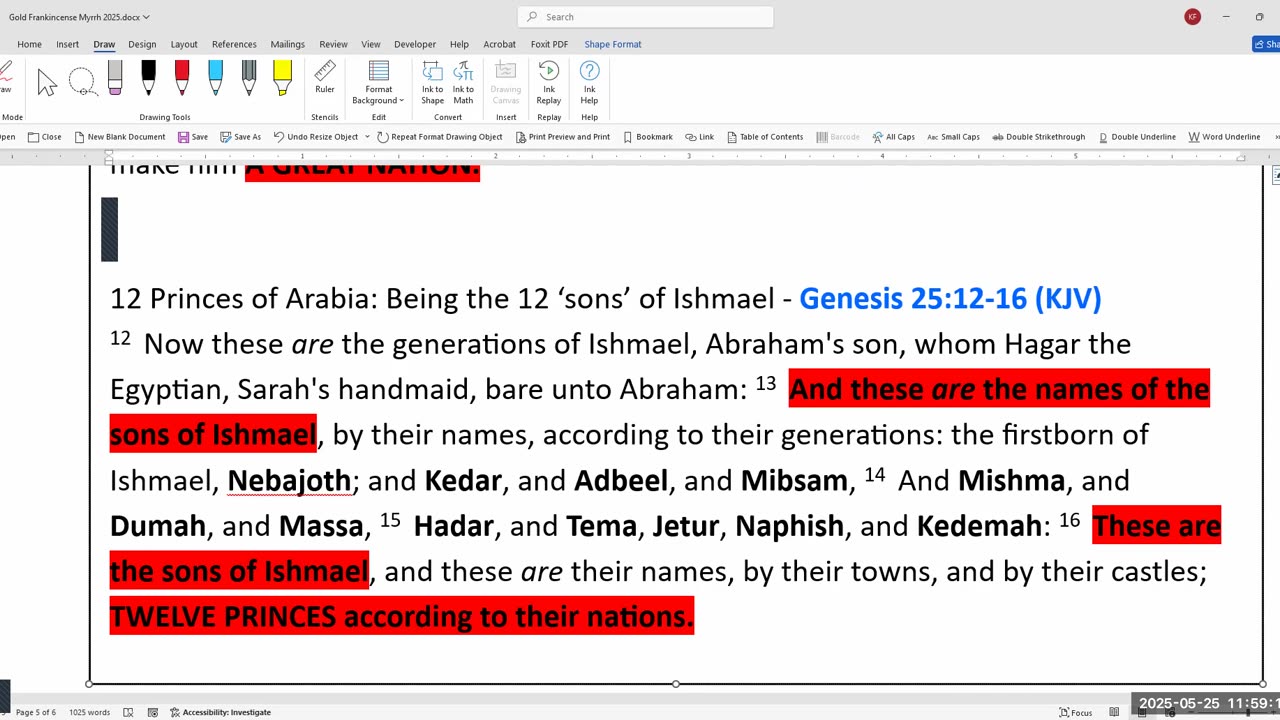Screen dimensions: 1280x720
Task: Switch to the Shape Format tab
Action: tap(613, 44)
